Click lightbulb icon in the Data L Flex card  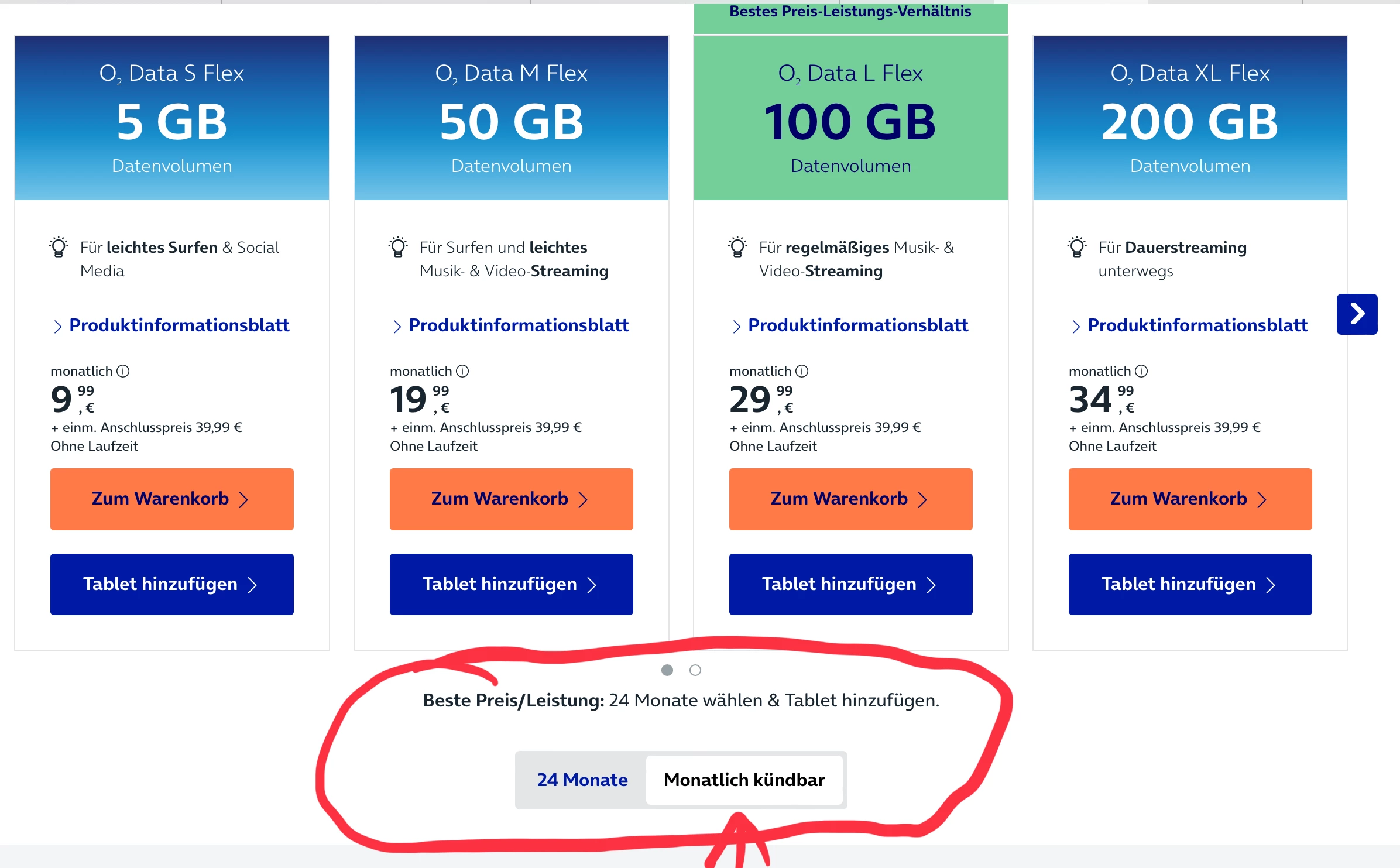(x=737, y=247)
